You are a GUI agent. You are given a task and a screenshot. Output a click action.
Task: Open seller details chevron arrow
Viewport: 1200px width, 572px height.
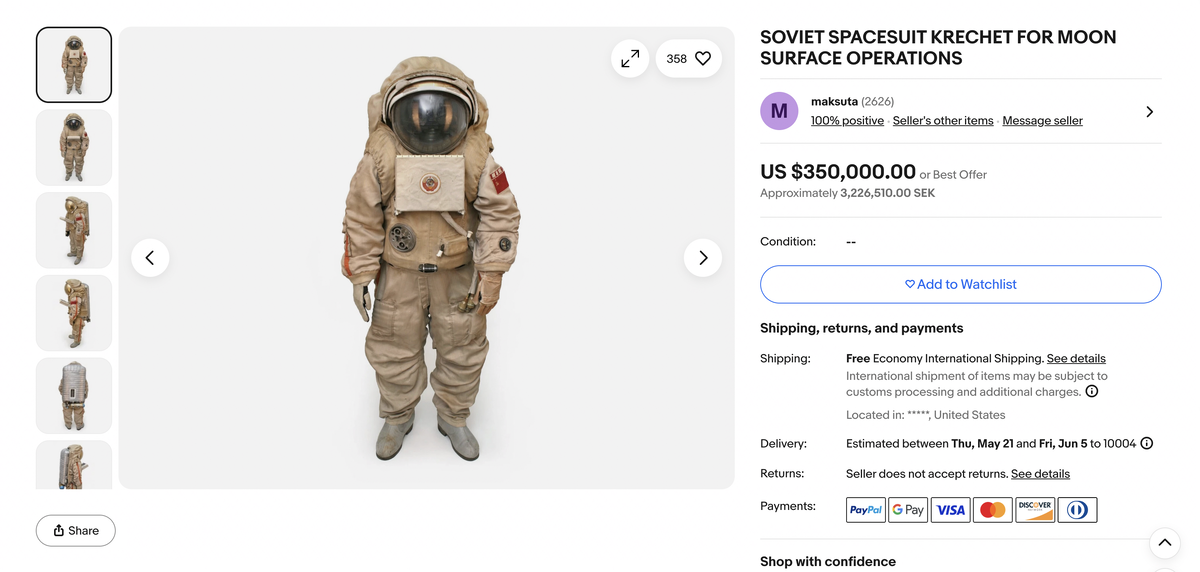pos(1149,112)
